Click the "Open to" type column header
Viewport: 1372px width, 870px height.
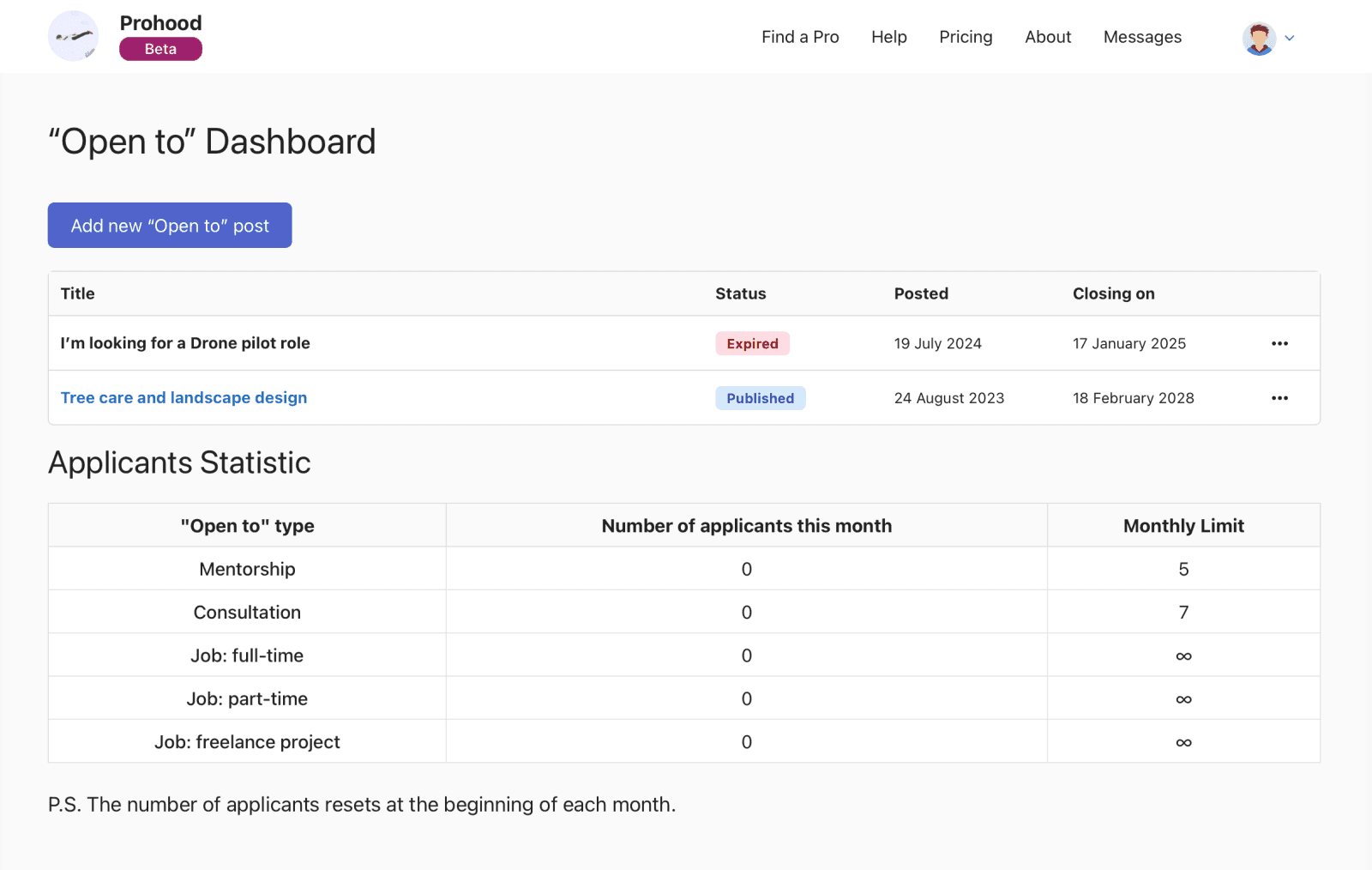pyautogui.click(x=247, y=526)
